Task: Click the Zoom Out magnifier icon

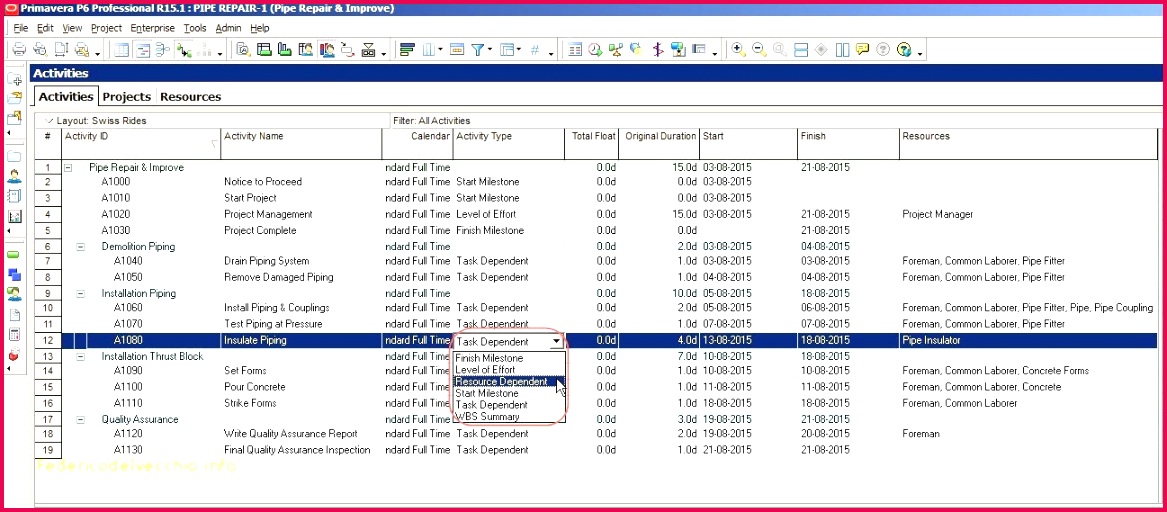Action: (758, 49)
